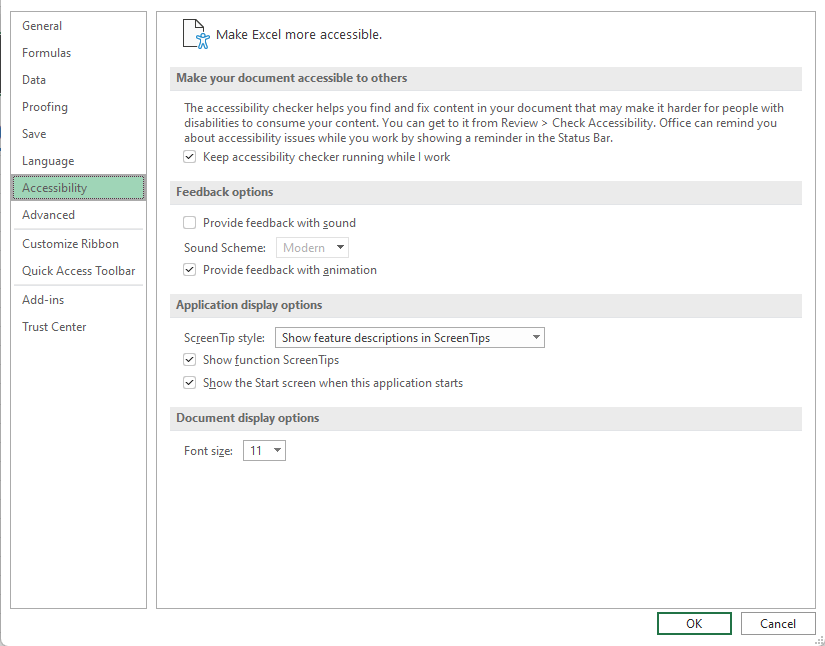825x646 pixels.
Task: Confirm settings with the OK button
Action: (x=694, y=623)
